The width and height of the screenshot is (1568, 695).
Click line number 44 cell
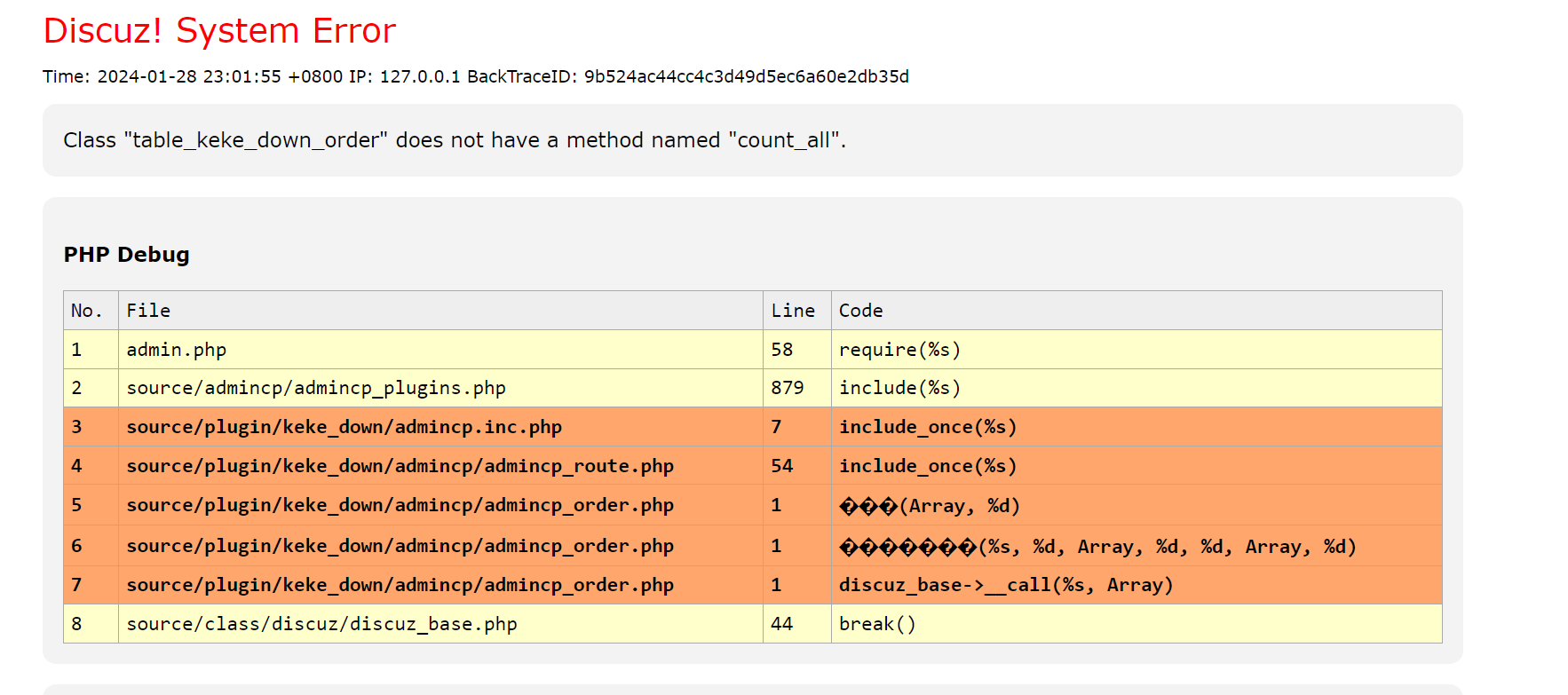coord(796,624)
